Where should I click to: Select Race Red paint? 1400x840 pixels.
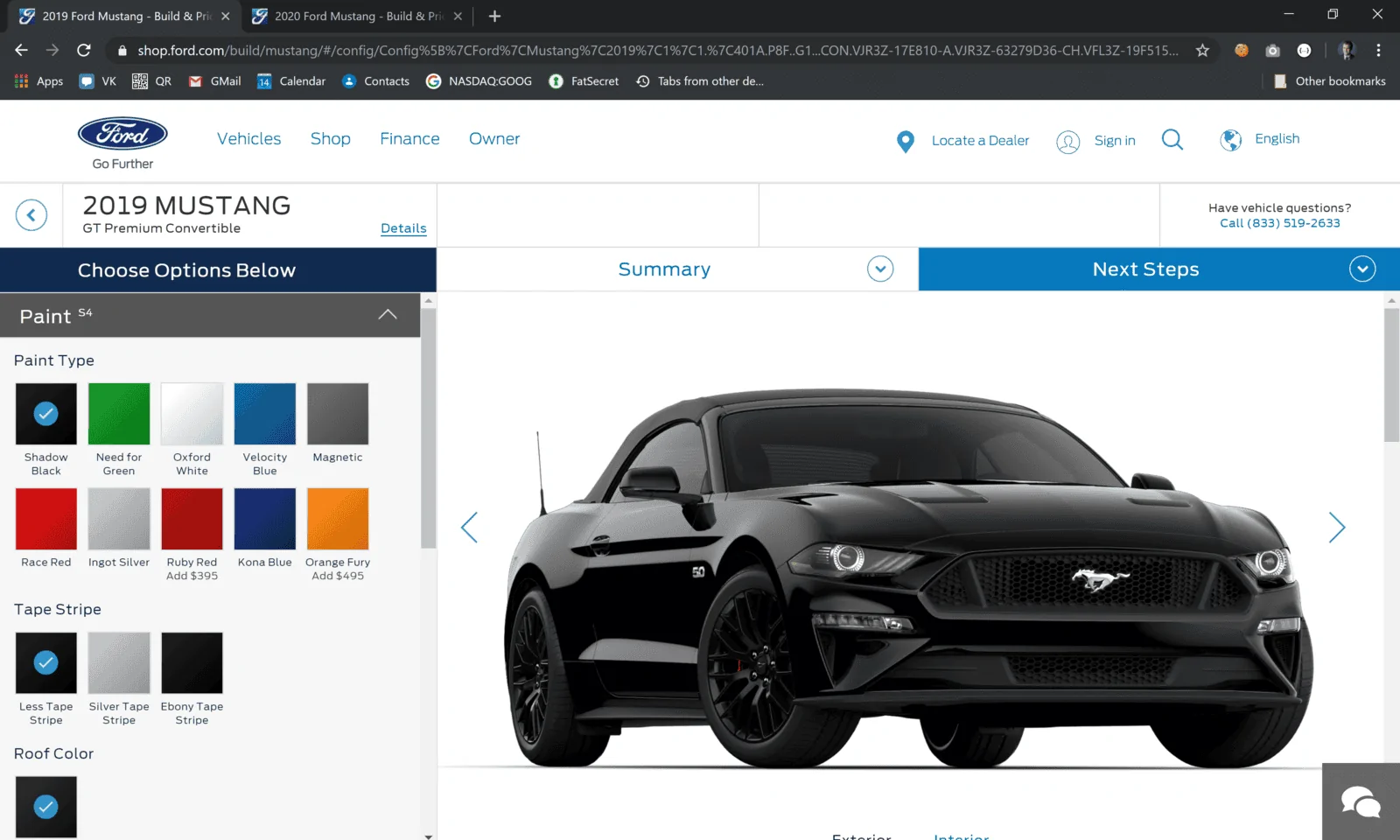coord(46,519)
